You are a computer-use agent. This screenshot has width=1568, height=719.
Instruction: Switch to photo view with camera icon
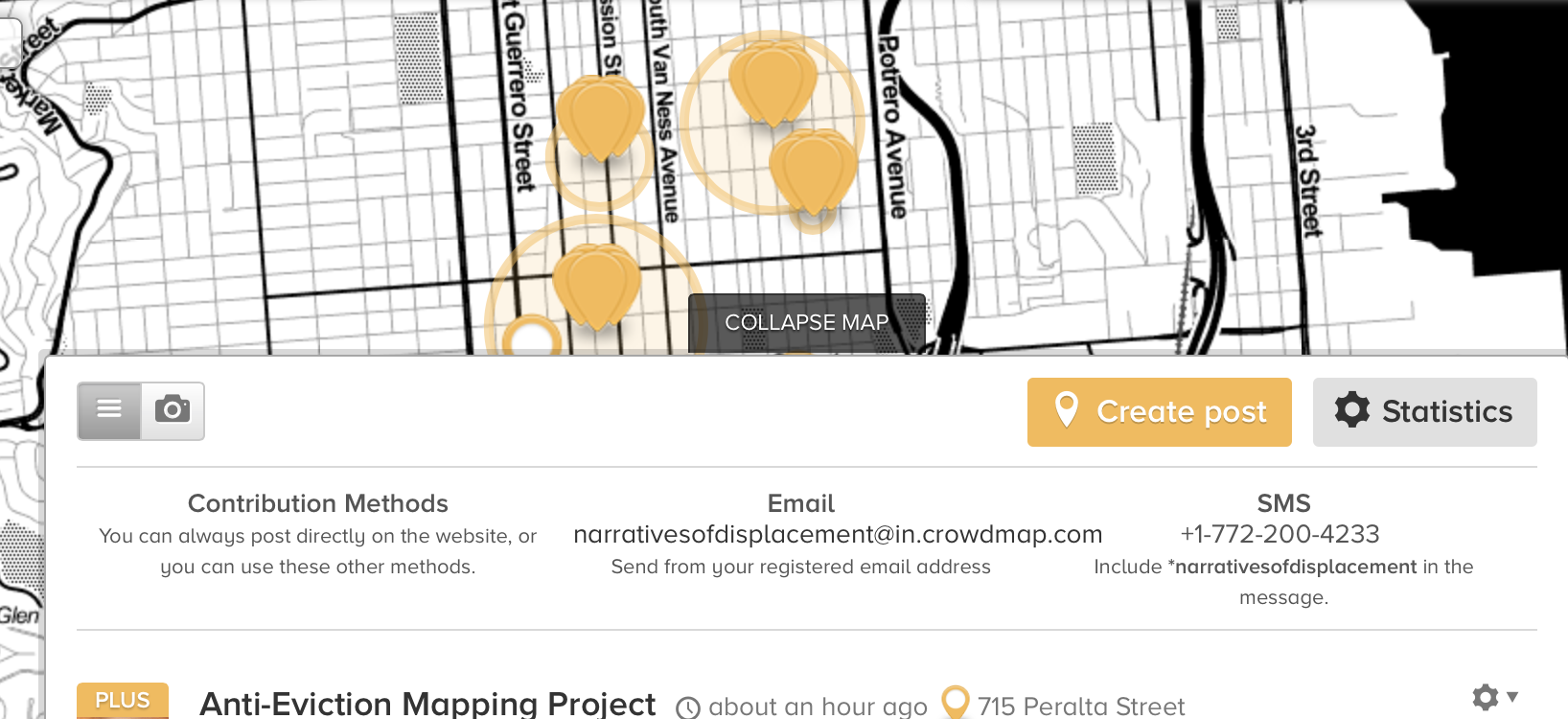[x=173, y=410]
